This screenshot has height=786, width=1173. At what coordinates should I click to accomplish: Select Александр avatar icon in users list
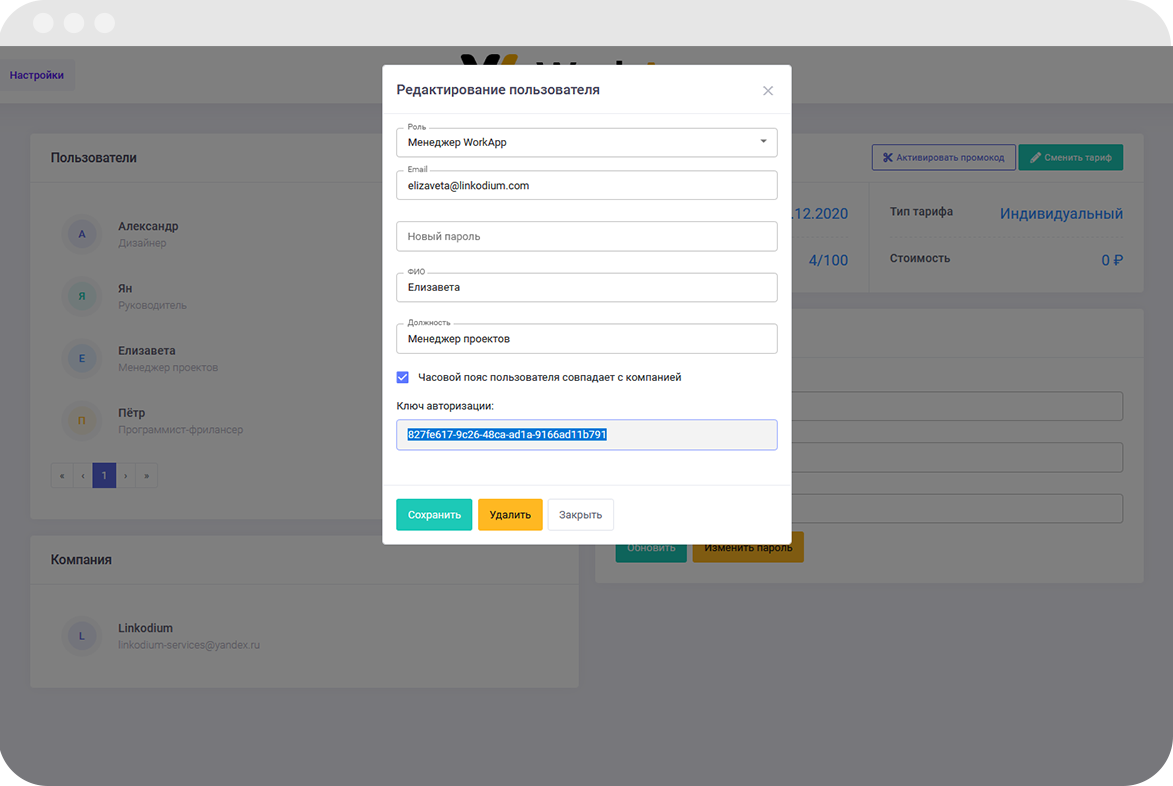tap(82, 234)
